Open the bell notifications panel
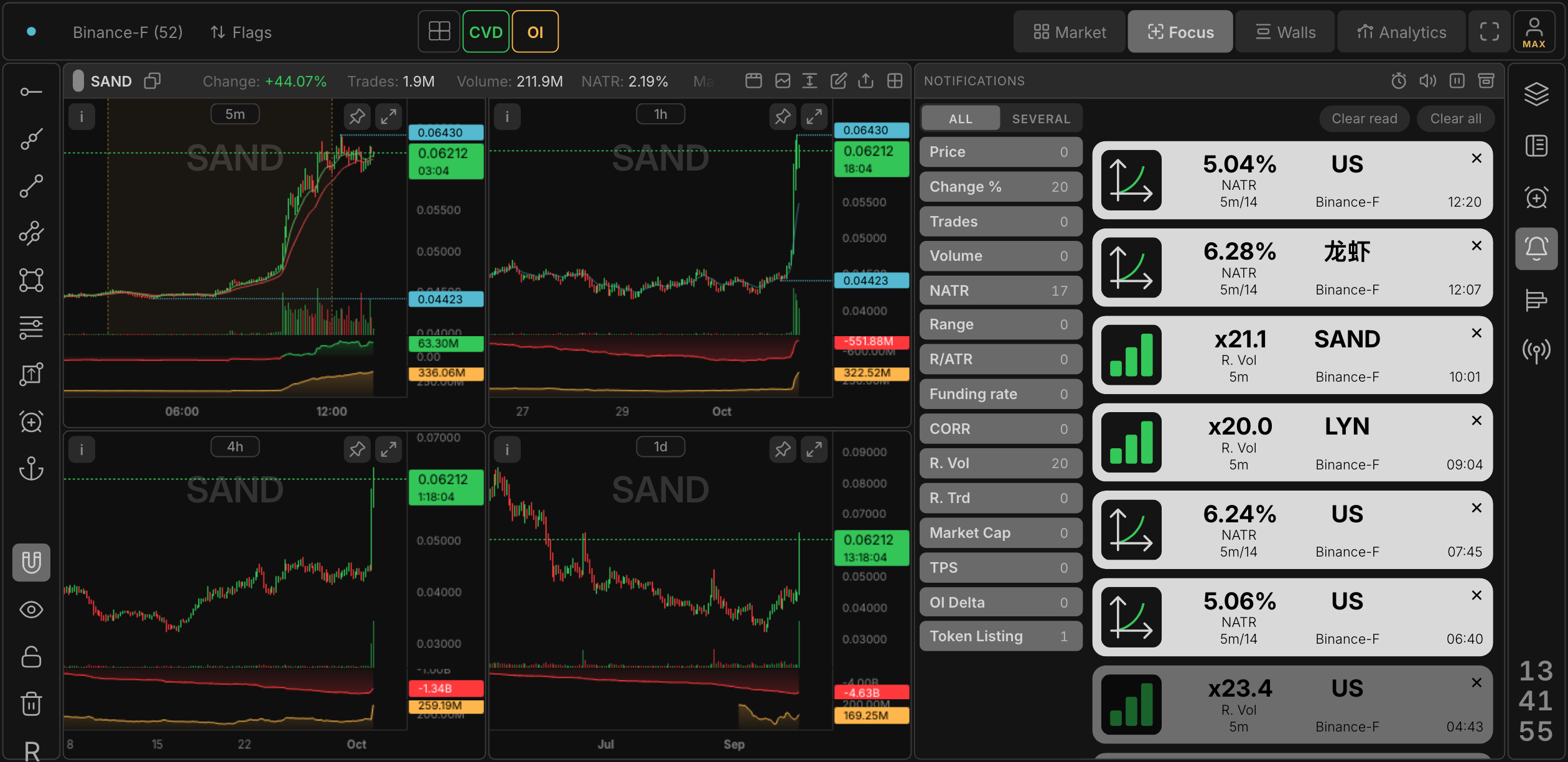 point(1536,248)
